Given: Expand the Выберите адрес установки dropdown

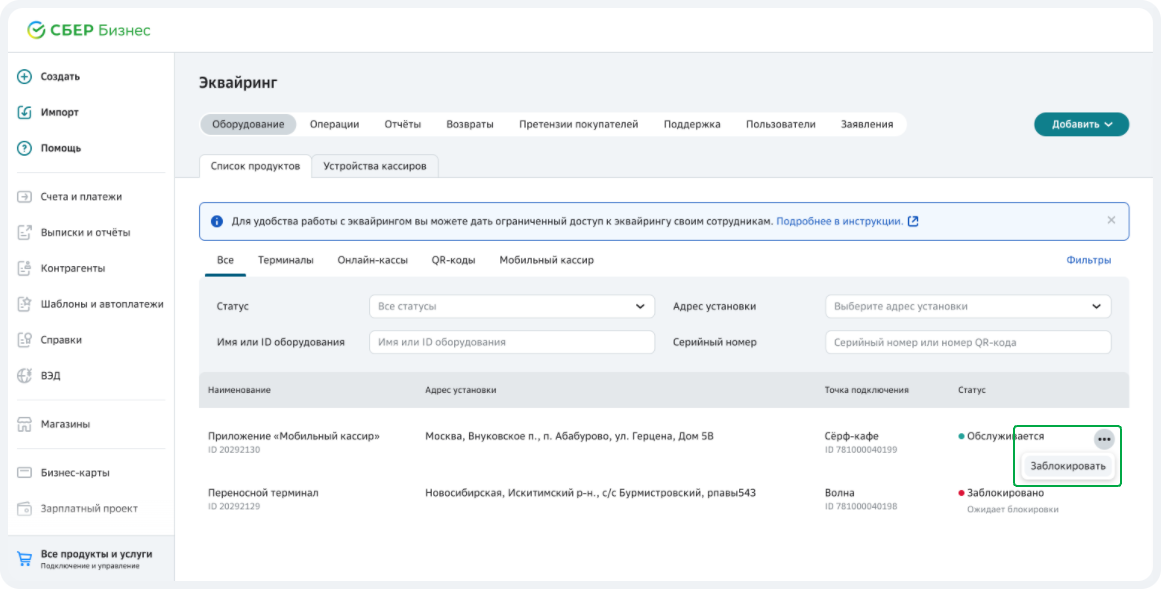Looking at the screenshot, I should pos(967,305).
